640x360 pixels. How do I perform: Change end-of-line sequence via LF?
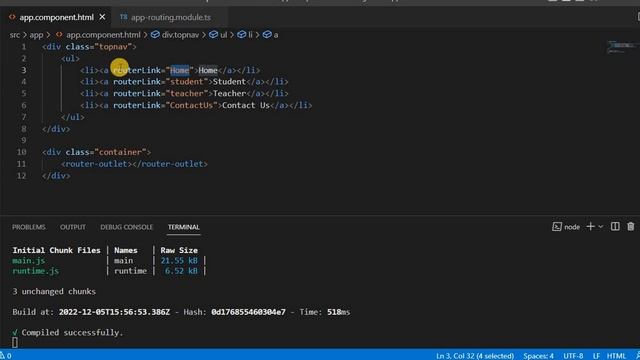pyautogui.click(x=596, y=356)
